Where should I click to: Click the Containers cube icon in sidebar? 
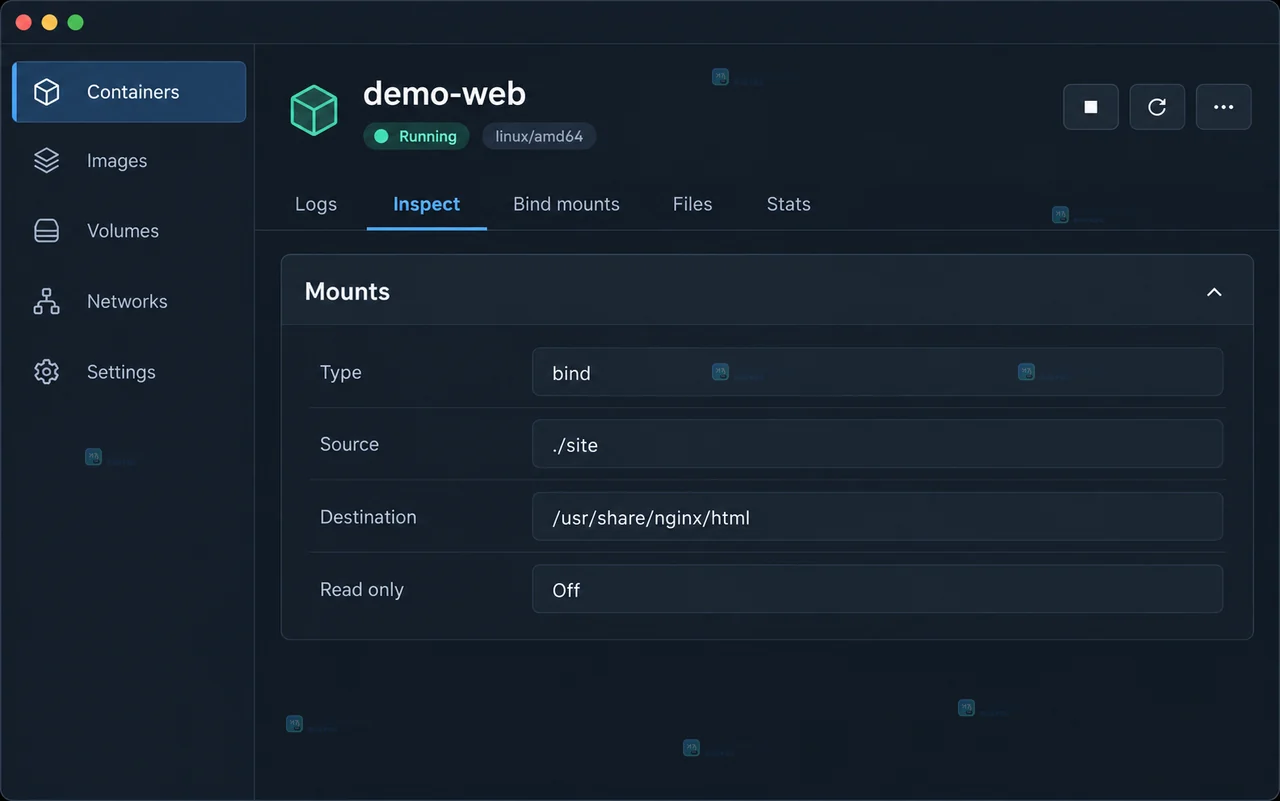tap(47, 92)
